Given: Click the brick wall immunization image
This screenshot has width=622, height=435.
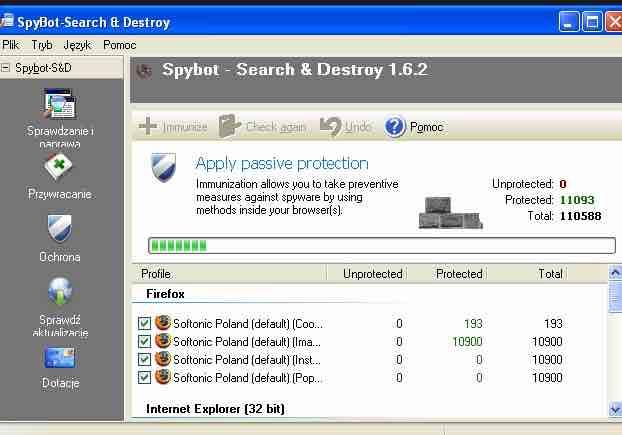Looking at the screenshot, I should point(450,213).
